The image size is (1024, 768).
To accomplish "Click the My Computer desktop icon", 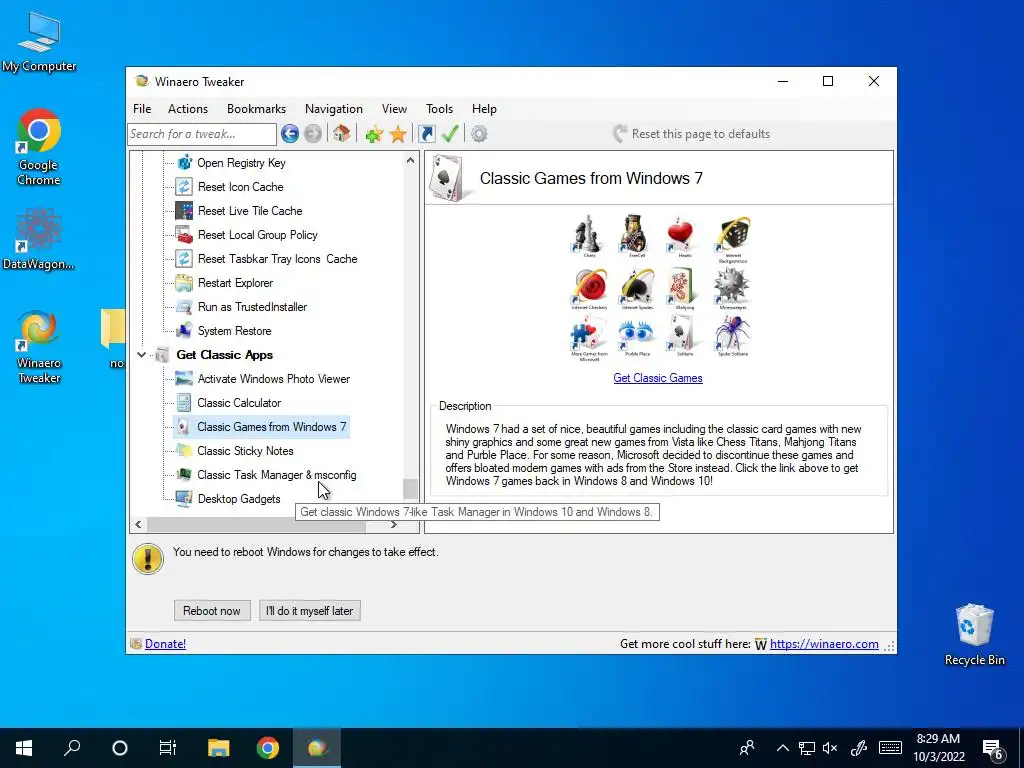I will tap(39, 43).
